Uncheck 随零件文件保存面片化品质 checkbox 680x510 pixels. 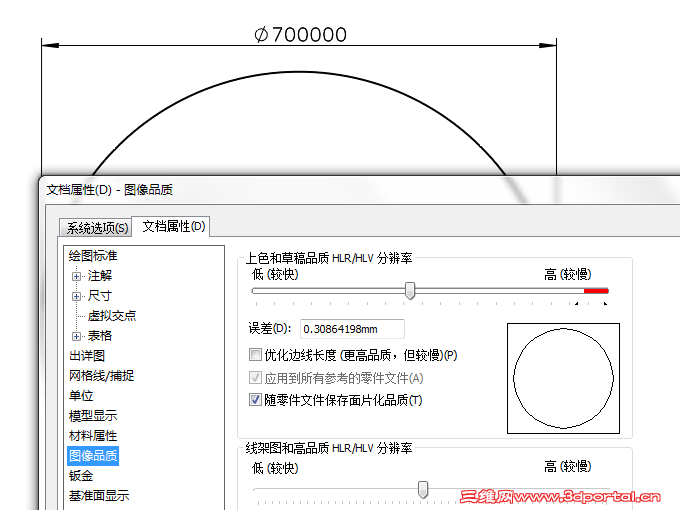pyautogui.click(x=255, y=399)
